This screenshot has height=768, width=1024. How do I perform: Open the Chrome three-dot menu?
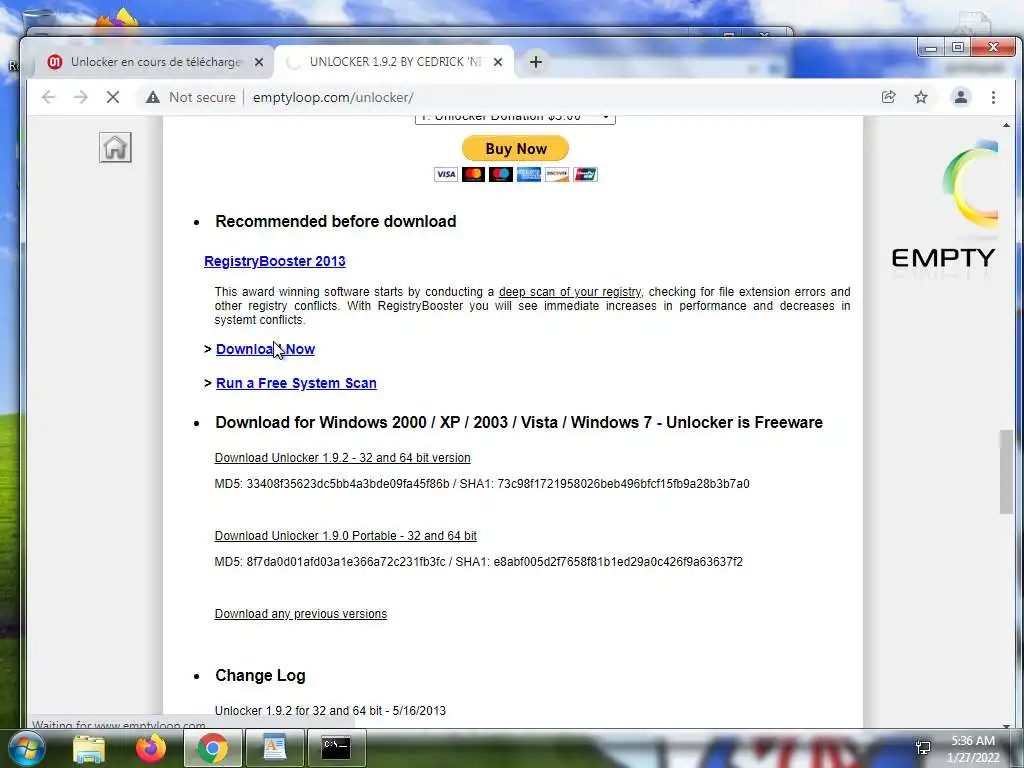(993, 97)
